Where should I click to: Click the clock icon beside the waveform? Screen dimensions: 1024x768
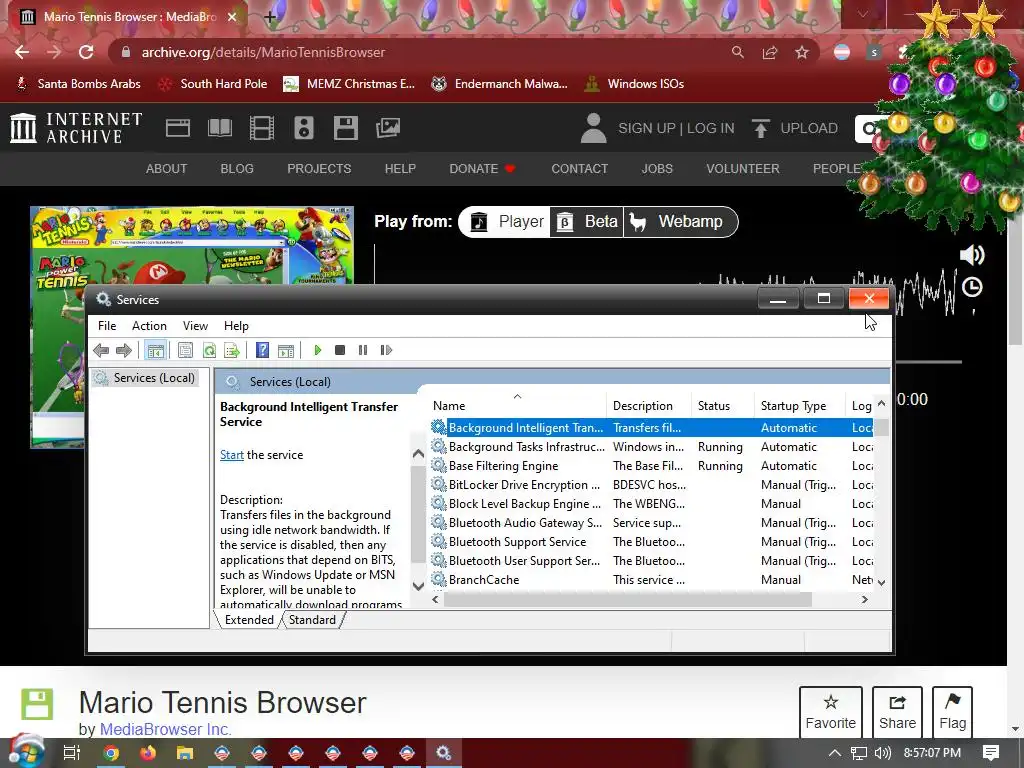[972, 287]
